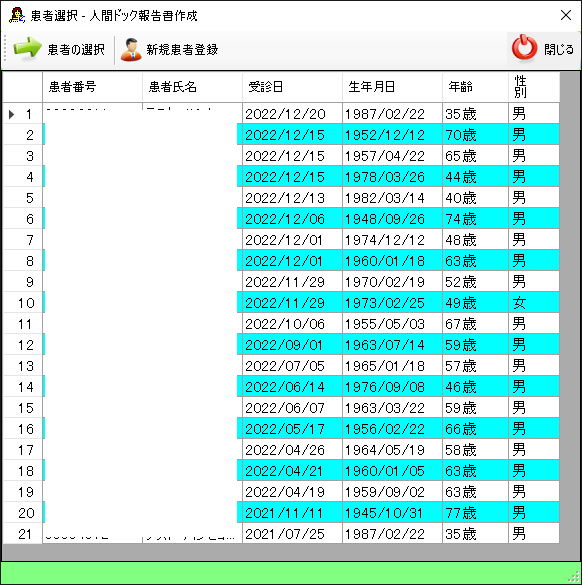
Task: Click the application icon in title bar
Action: click(16, 15)
